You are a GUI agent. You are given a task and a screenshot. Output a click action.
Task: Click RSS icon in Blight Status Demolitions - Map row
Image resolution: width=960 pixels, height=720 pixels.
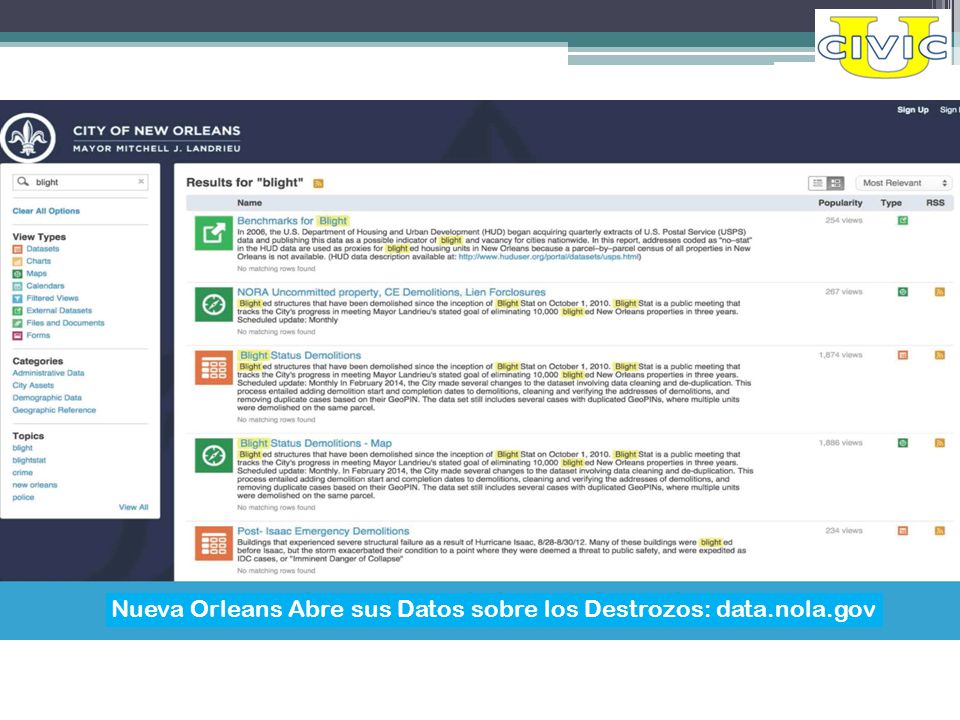pos(939,443)
